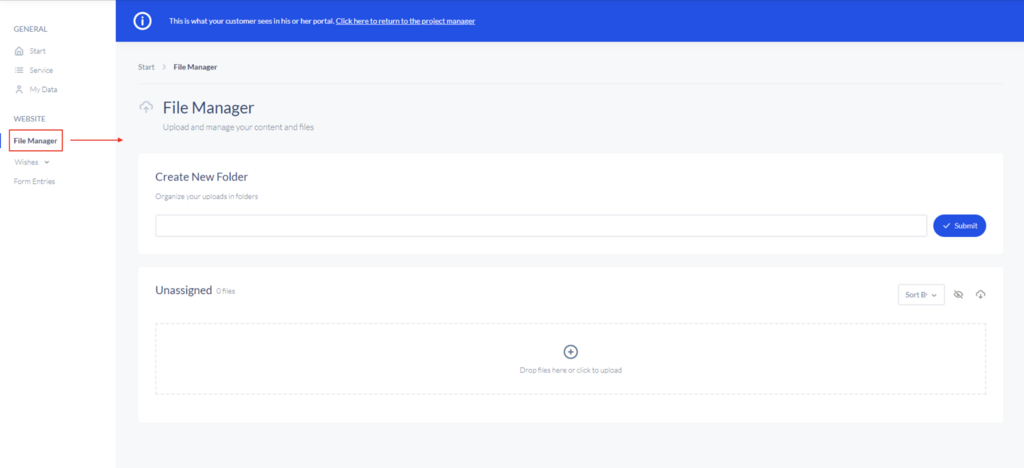1024x468 pixels.
Task: Click the My Data person icon
Action: 19,89
